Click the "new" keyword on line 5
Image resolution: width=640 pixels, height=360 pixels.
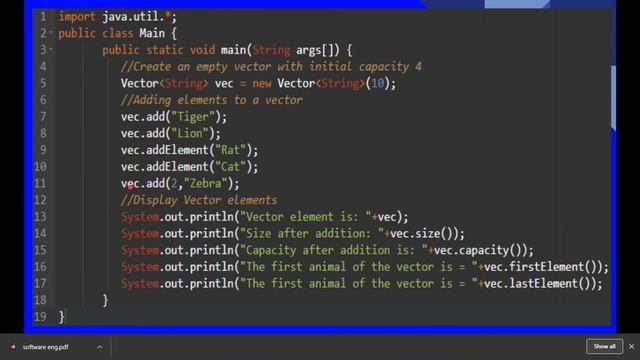262,84
